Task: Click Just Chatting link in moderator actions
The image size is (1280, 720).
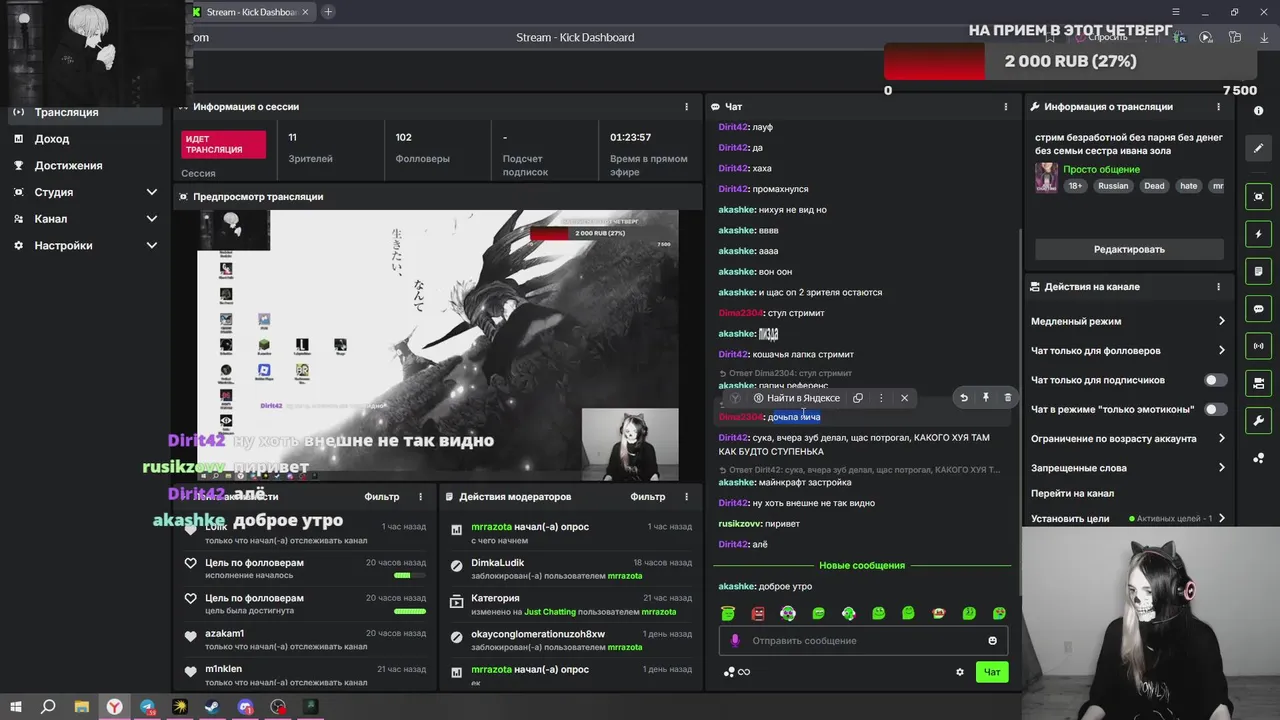Action: [x=550, y=612]
